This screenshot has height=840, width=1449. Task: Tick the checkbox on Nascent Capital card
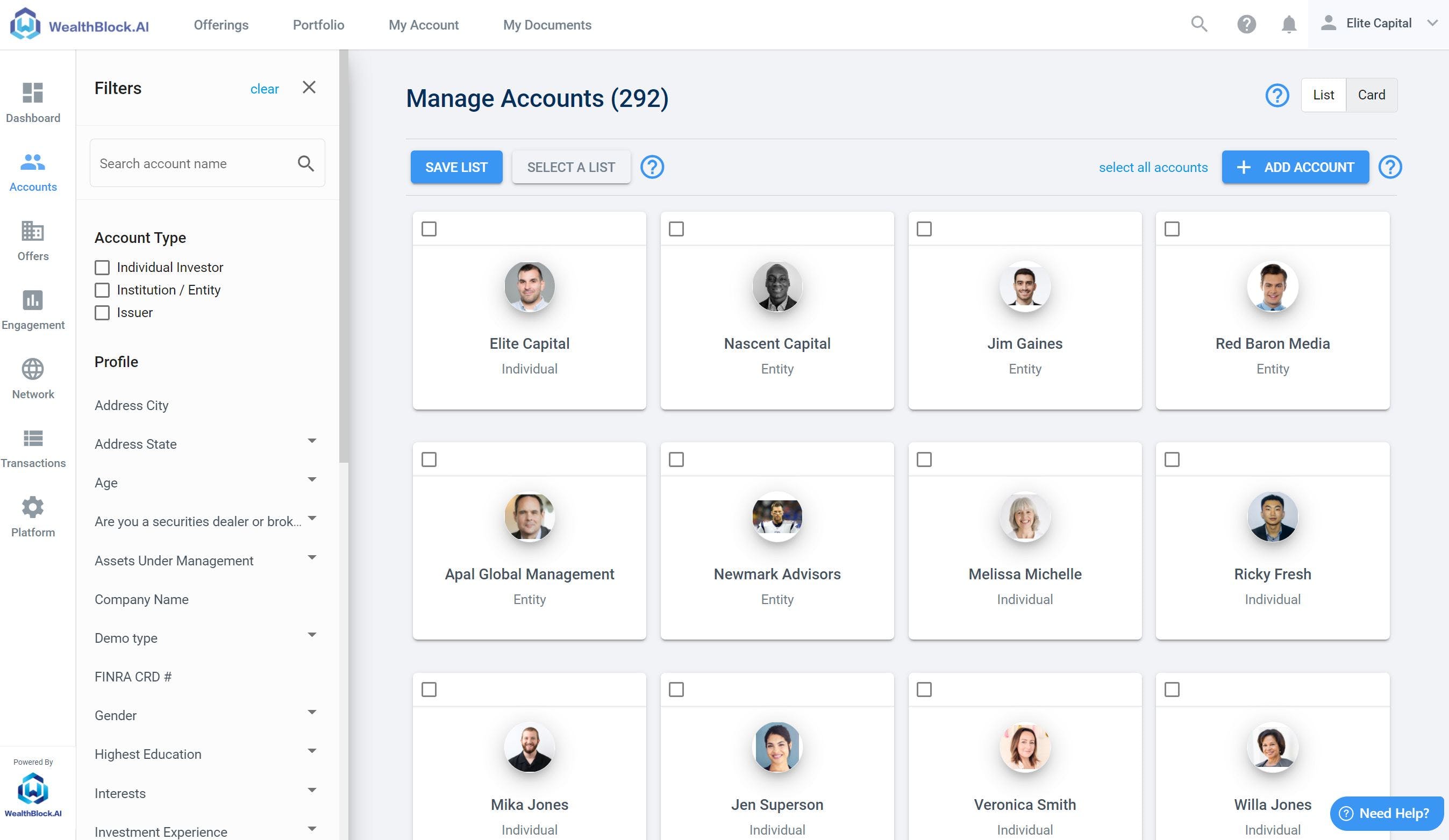[x=676, y=229]
